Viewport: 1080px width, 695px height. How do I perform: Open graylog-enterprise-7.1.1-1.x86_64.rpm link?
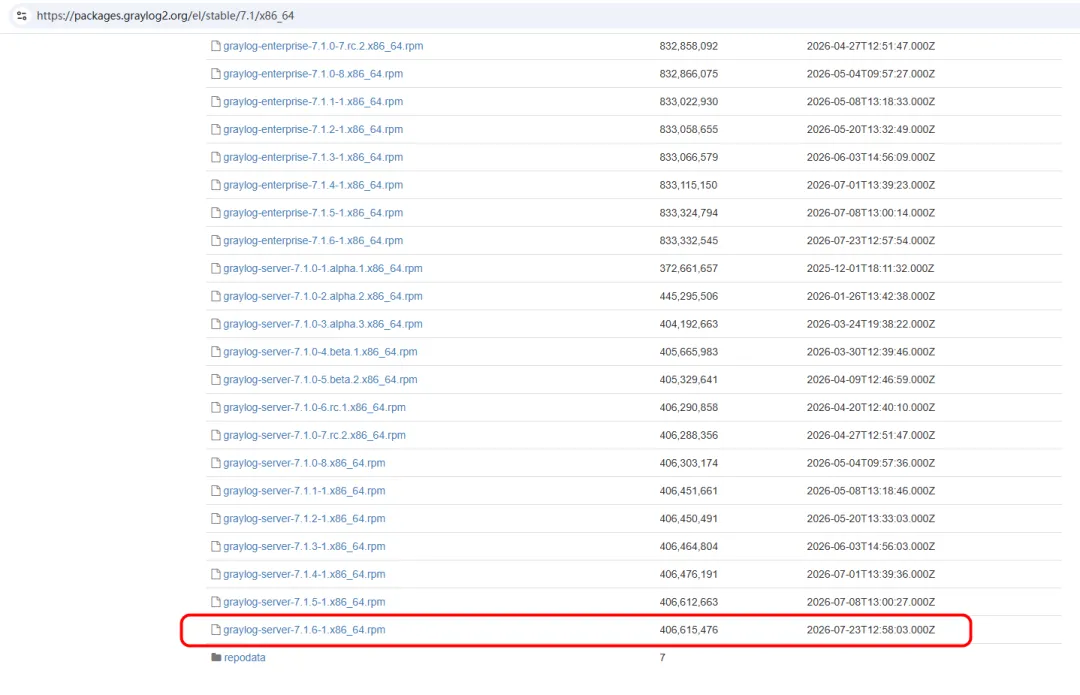[313, 101]
